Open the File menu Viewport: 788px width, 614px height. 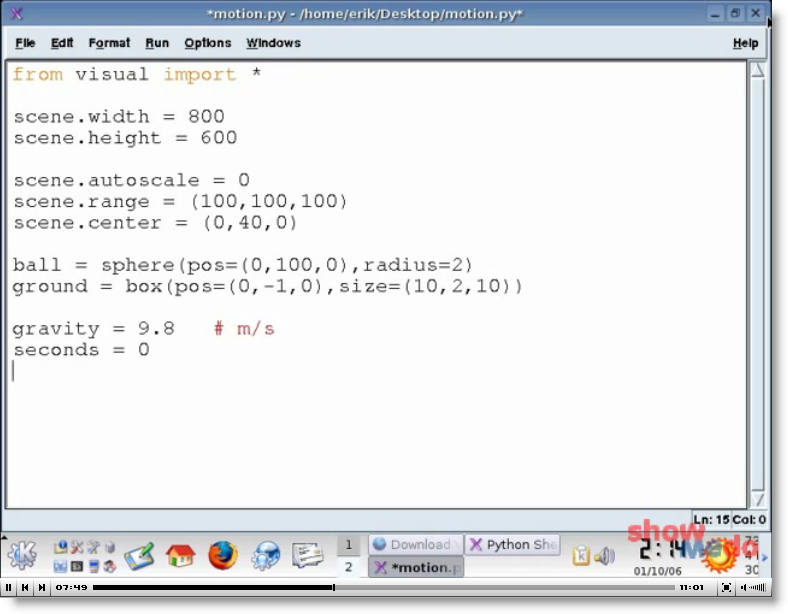(25, 43)
